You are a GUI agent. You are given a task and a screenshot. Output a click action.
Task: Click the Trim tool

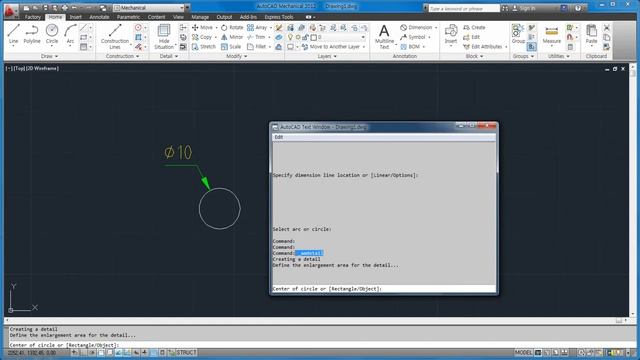(256, 37)
